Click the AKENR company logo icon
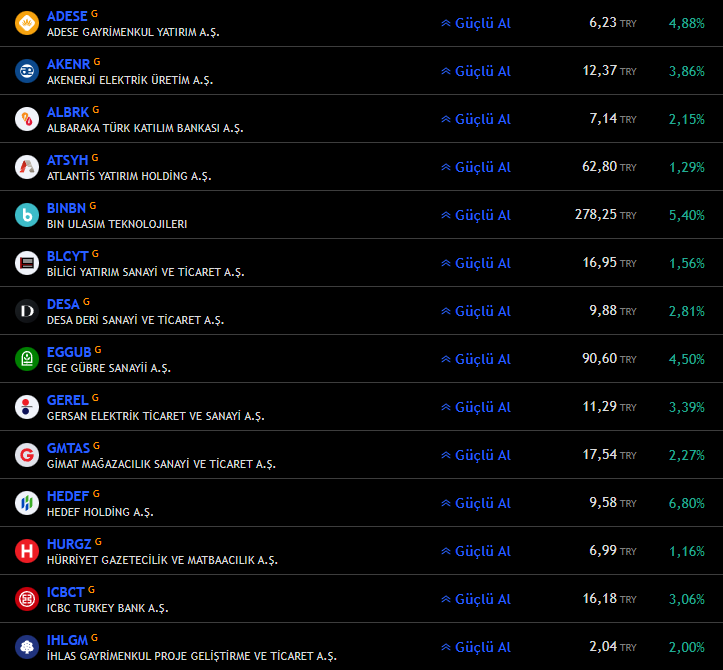The height and width of the screenshot is (670, 723). click(27, 71)
